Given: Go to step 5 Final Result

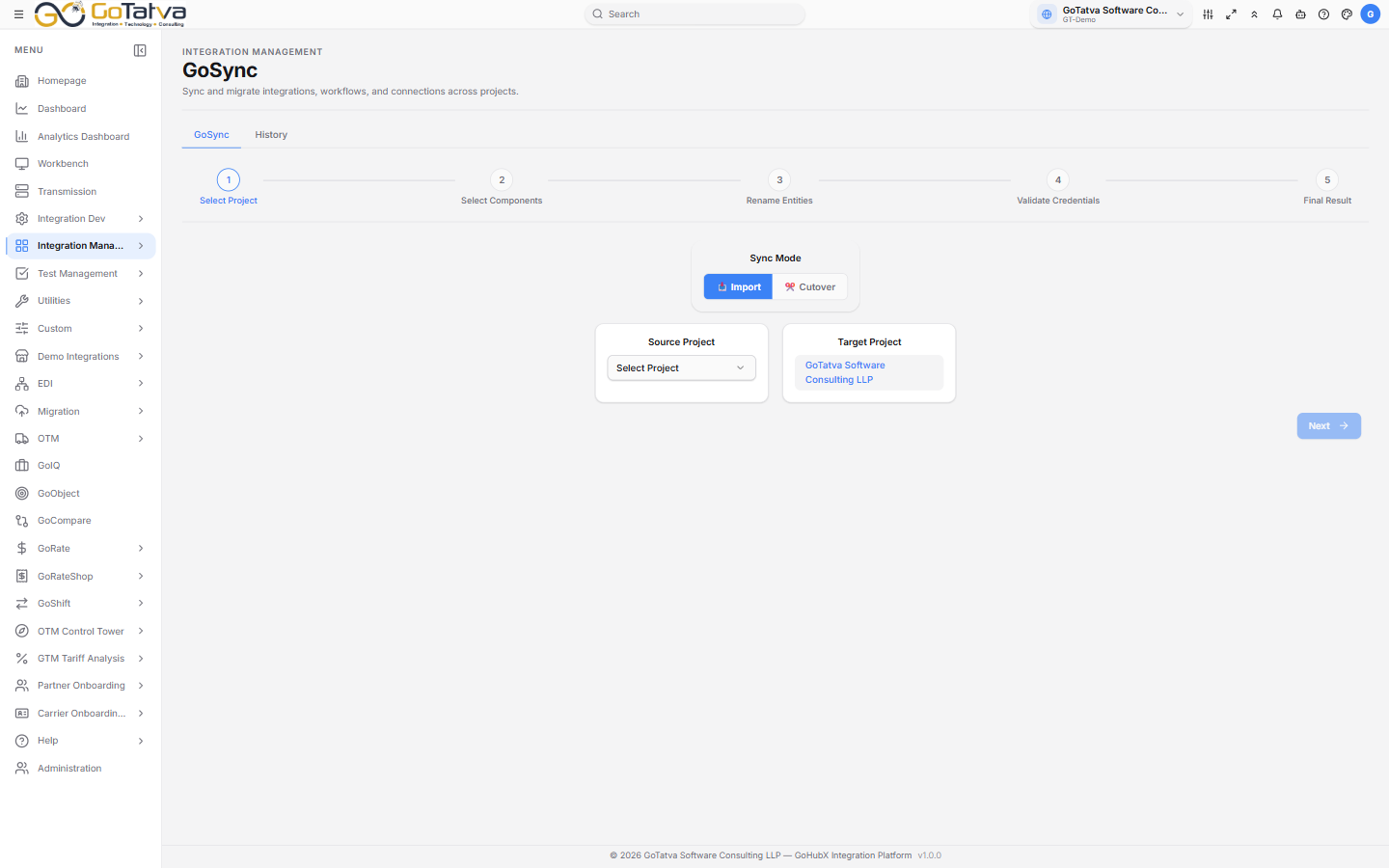Looking at the screenshot, I should (1327, 187).
